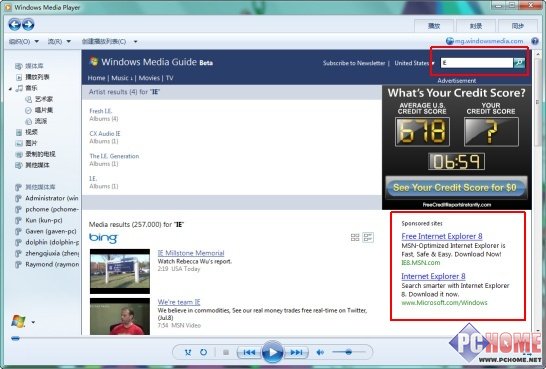Switch media results to list view
Screen dimensions: 546x369
pos(368,237)
